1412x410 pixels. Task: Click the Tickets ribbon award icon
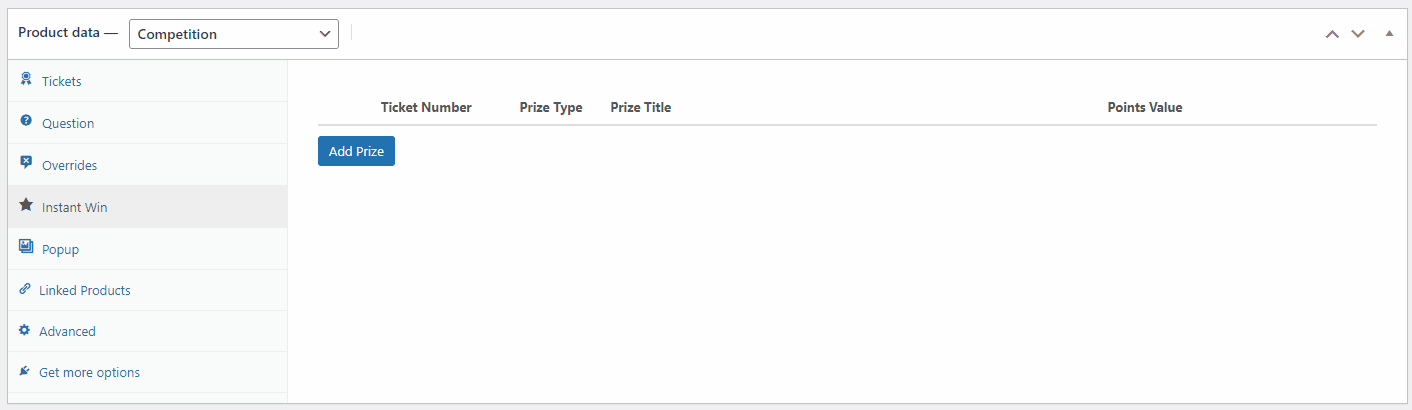pyautogui.click(x=26, y=79)
